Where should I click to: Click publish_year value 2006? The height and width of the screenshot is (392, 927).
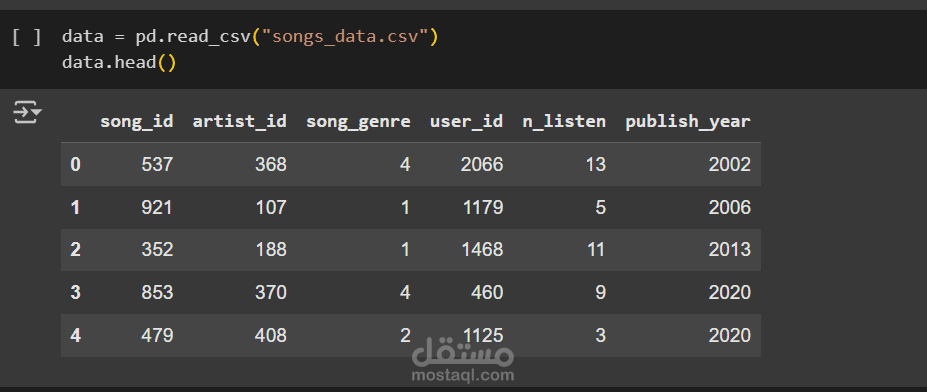[730, 208]
